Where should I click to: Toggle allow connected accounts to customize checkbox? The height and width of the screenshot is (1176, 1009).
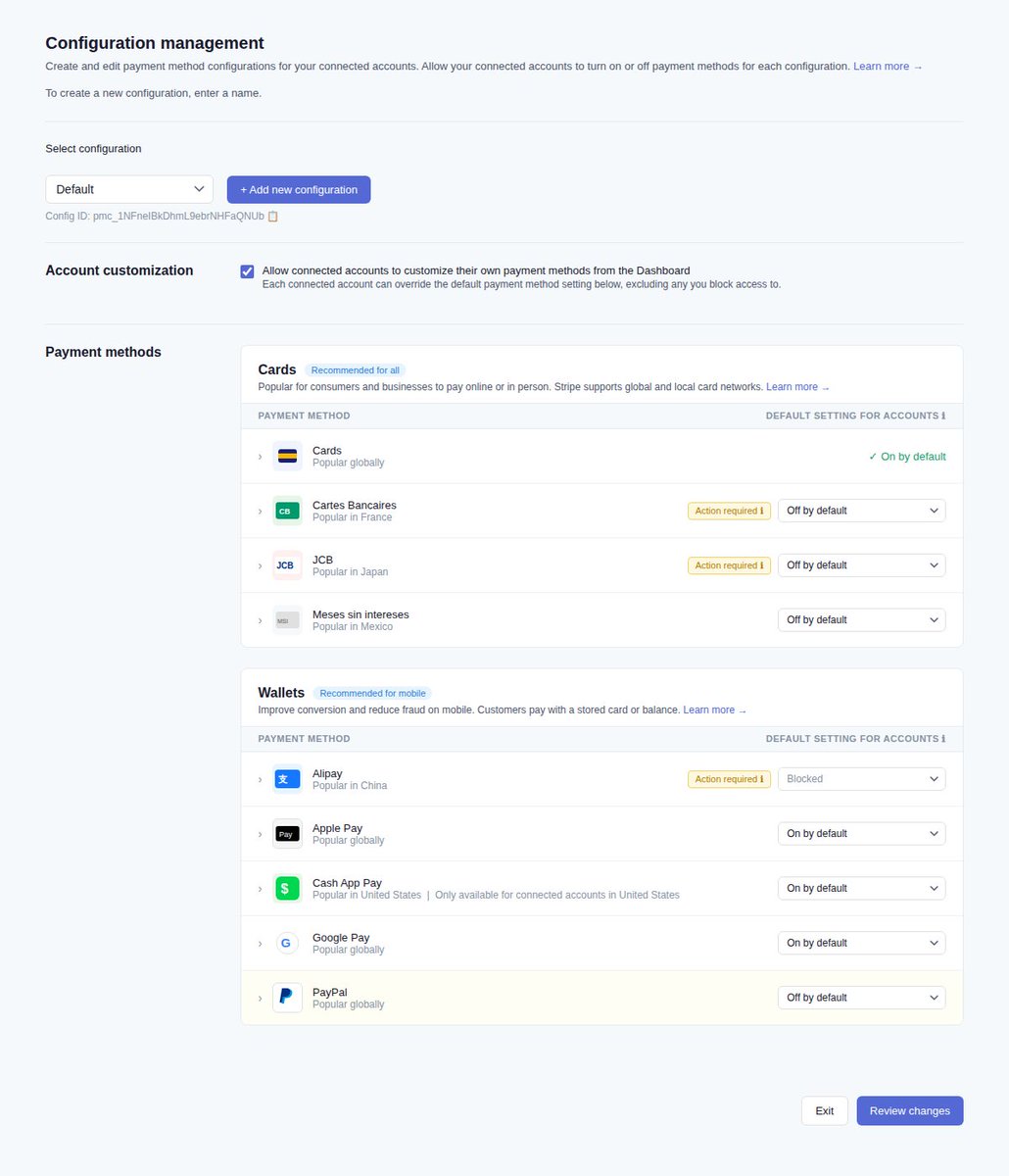(247, 271)
